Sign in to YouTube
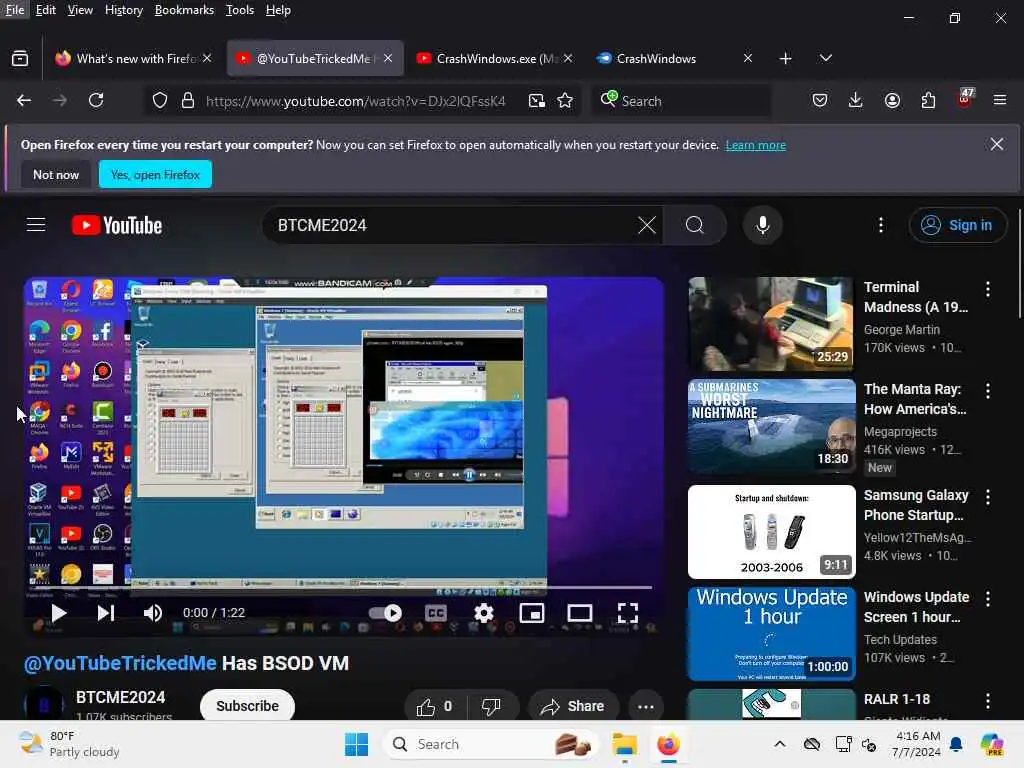This screenshot has height=768, width=1024. [x=957, y=225]
